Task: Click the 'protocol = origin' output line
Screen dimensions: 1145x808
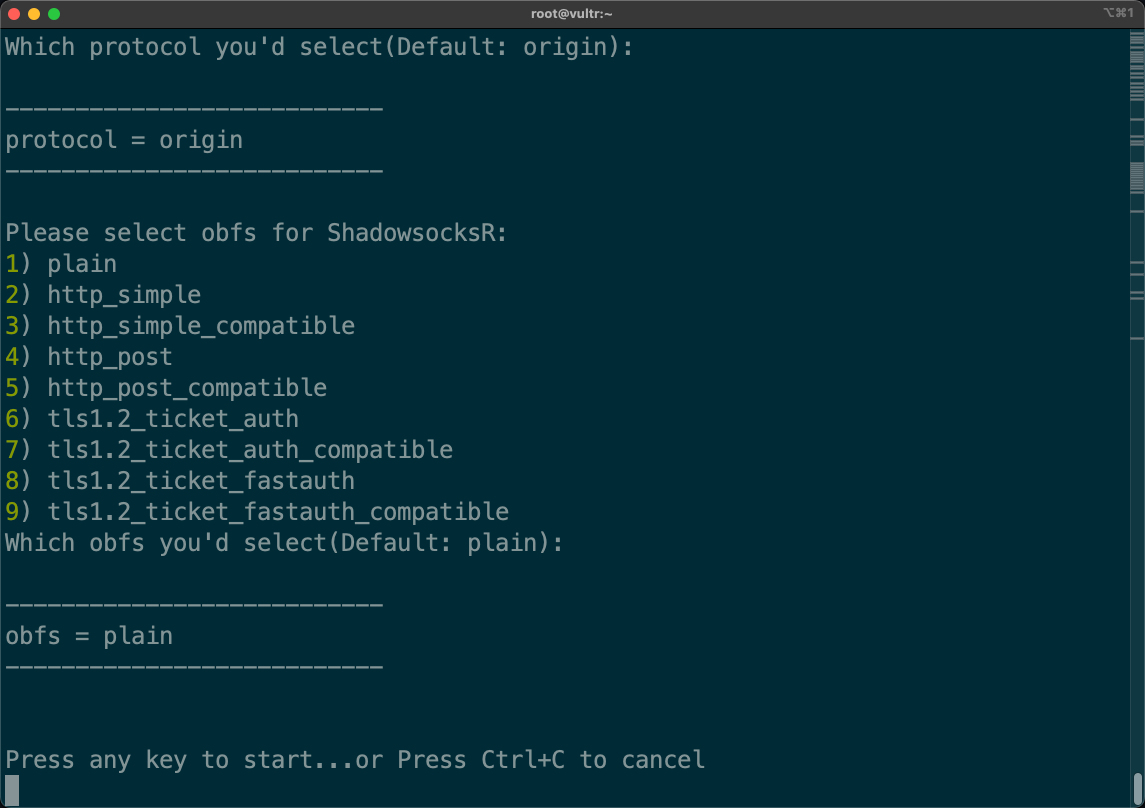Action: pyautogui.click(x=124, y=140)
